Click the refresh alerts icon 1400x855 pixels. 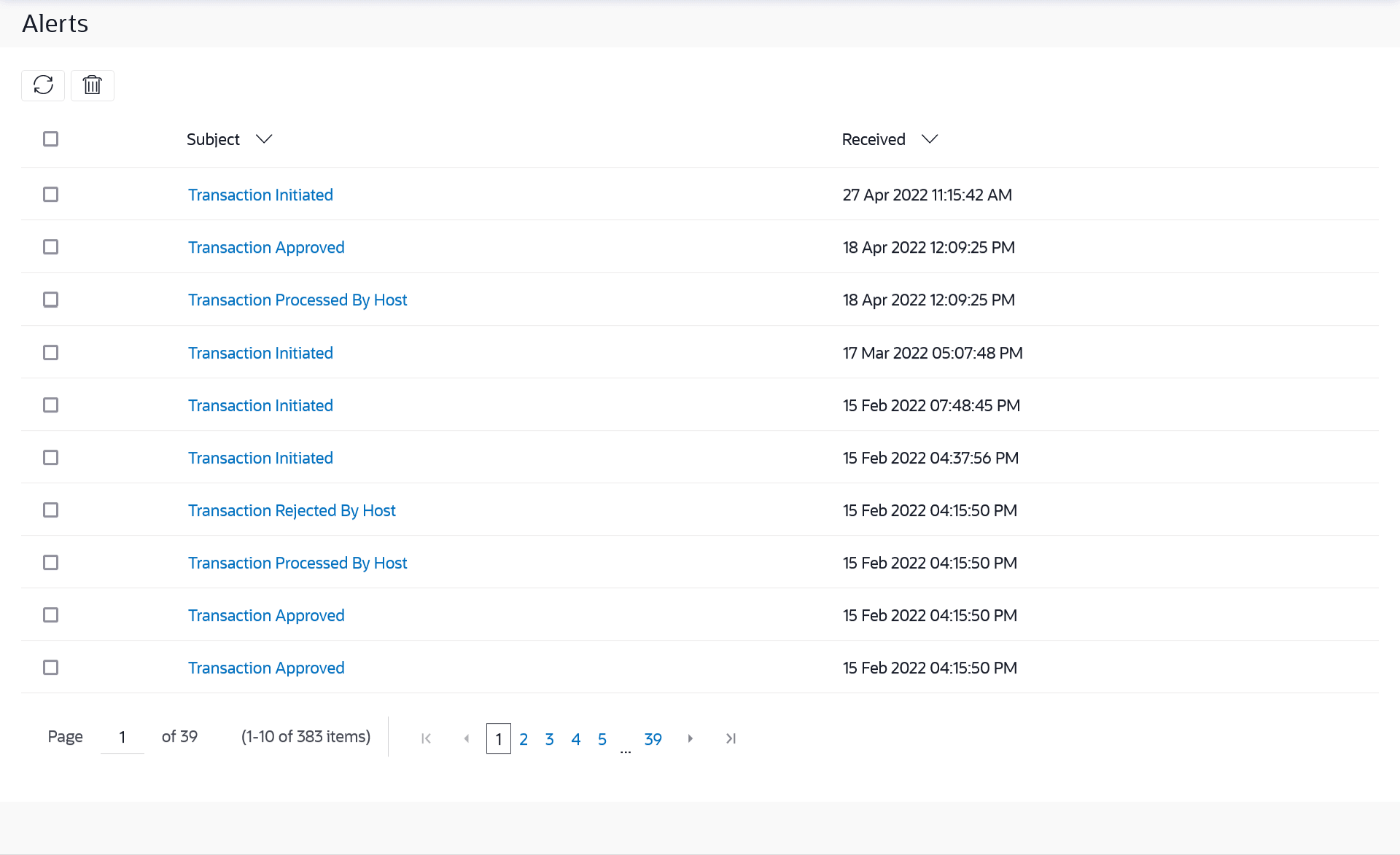click(43, 85)
